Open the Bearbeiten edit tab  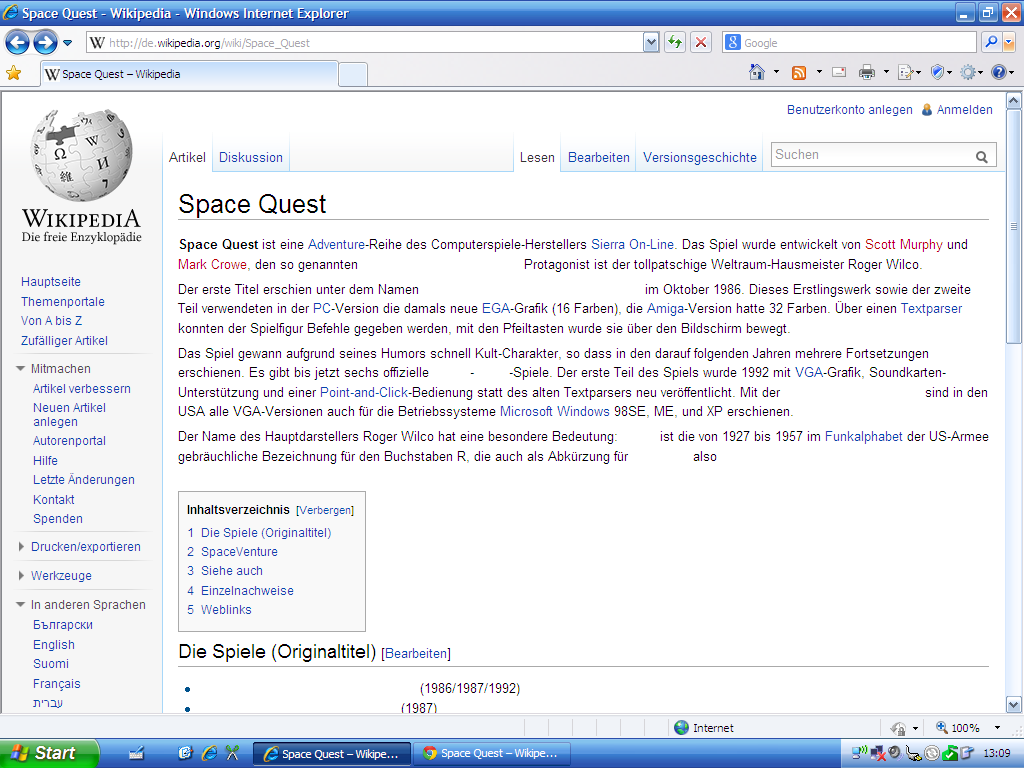point(598,157)
